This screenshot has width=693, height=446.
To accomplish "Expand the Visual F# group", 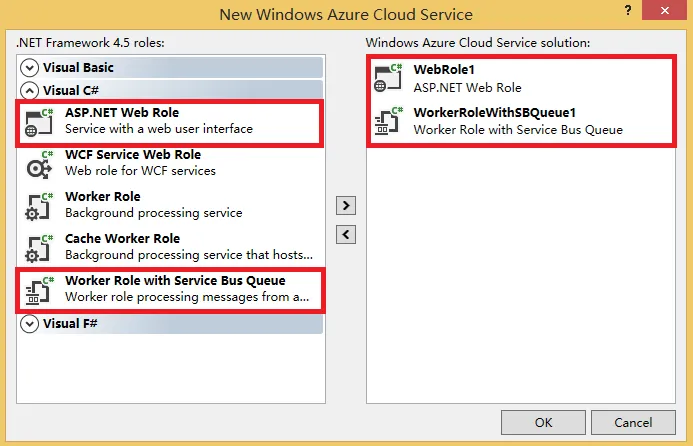I will tap(30, 324).
